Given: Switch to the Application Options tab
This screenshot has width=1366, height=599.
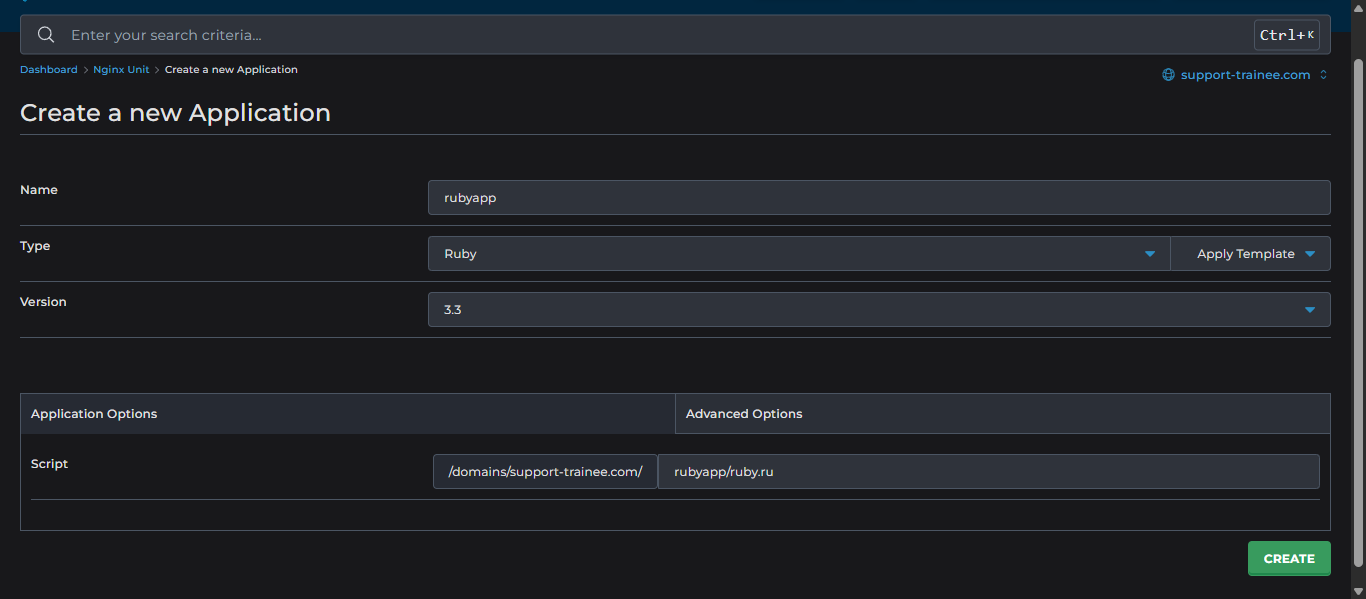Looking at the screenshot, I should pyautogui.click(x=348, y=414).
